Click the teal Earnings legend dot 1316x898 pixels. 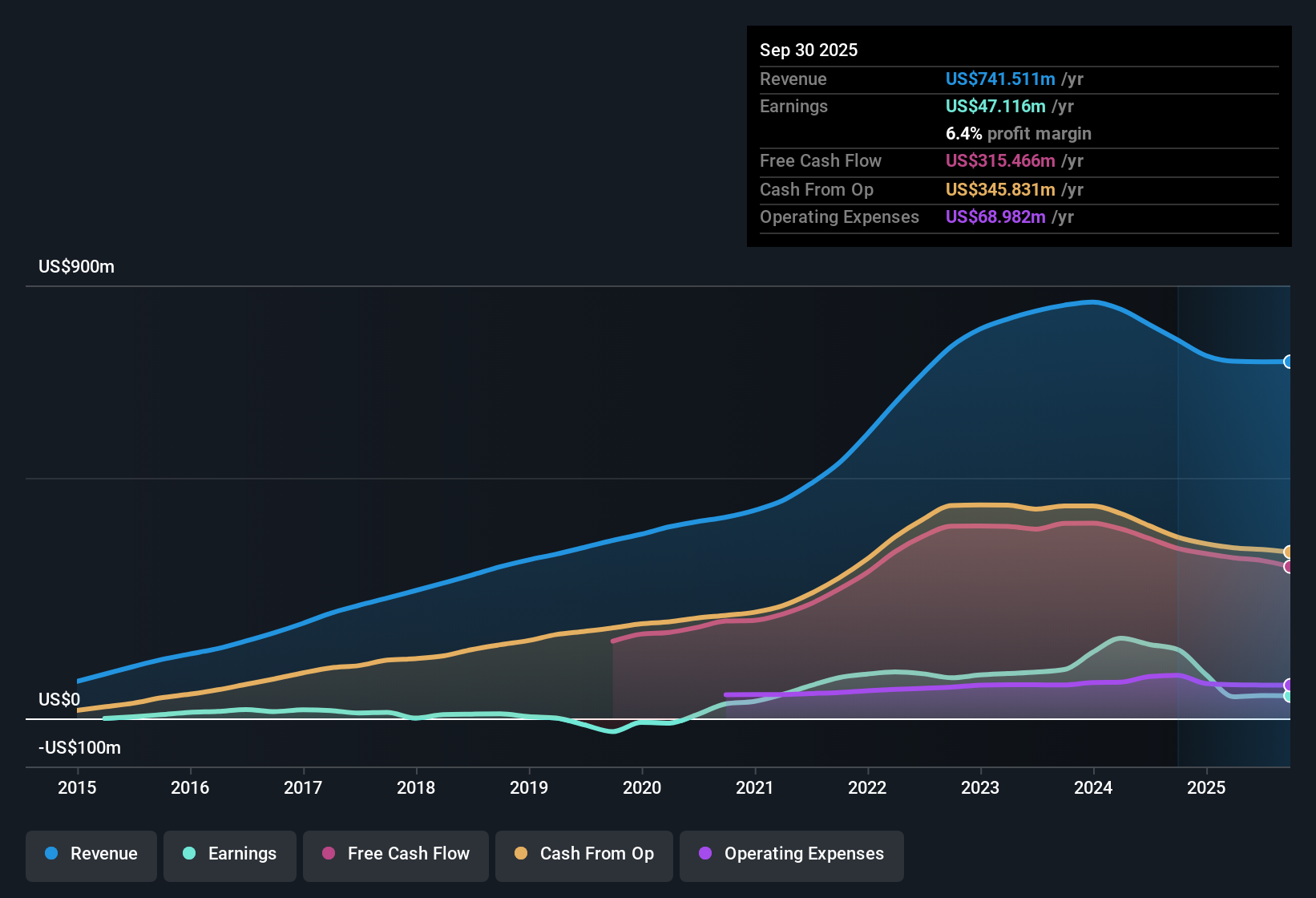189,854
